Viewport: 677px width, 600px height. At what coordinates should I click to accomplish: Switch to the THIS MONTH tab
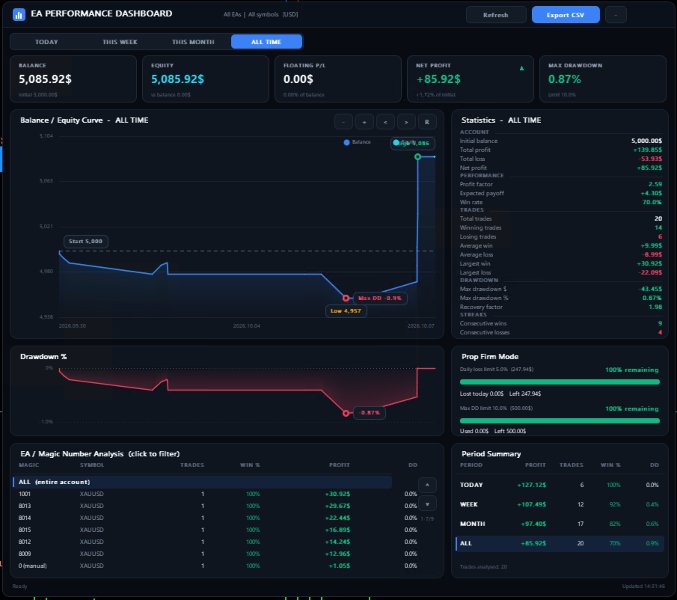click(x=193, y=42)
